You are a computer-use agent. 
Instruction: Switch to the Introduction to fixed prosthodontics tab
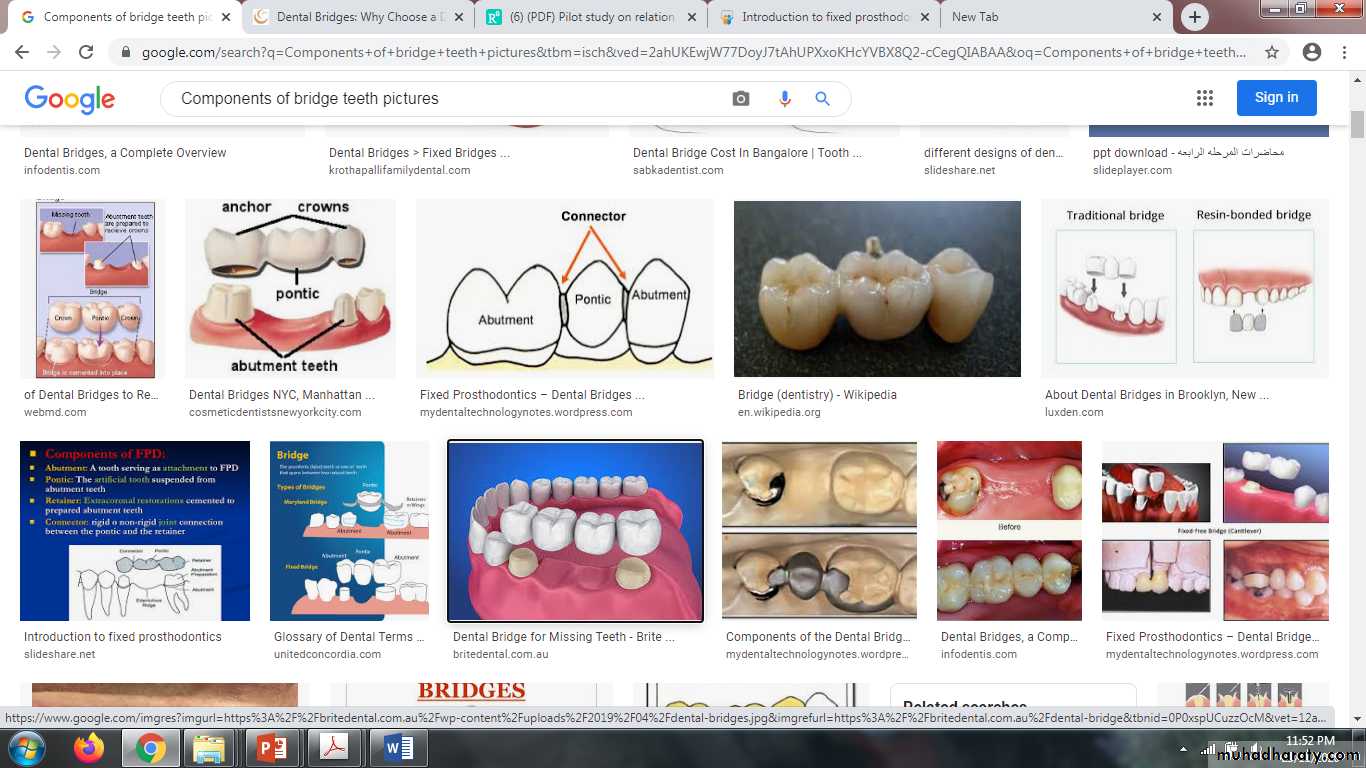823,17
